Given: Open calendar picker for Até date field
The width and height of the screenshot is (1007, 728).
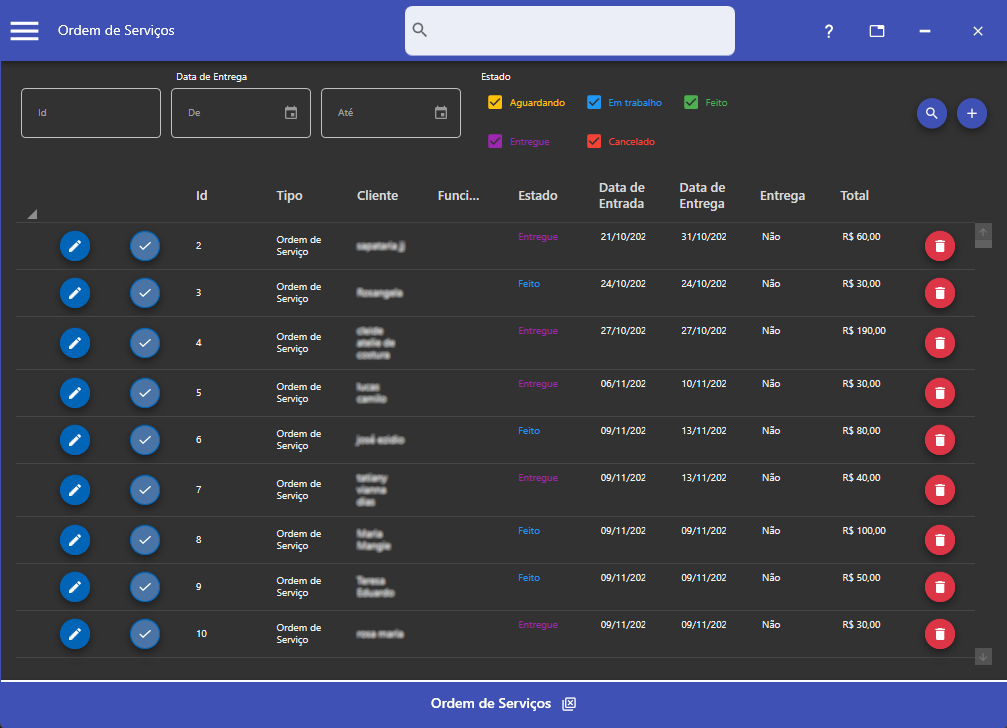Looking at the screenshot, I should 441,113.
